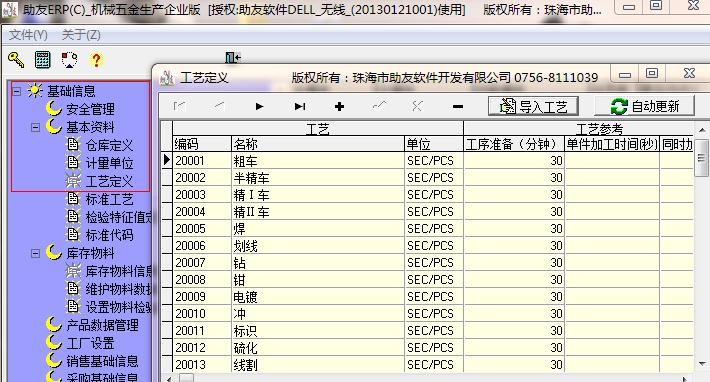The height and width of the screenshot is (382, 710).
Task: Jump to the last record
Action: tap(299, 106)
